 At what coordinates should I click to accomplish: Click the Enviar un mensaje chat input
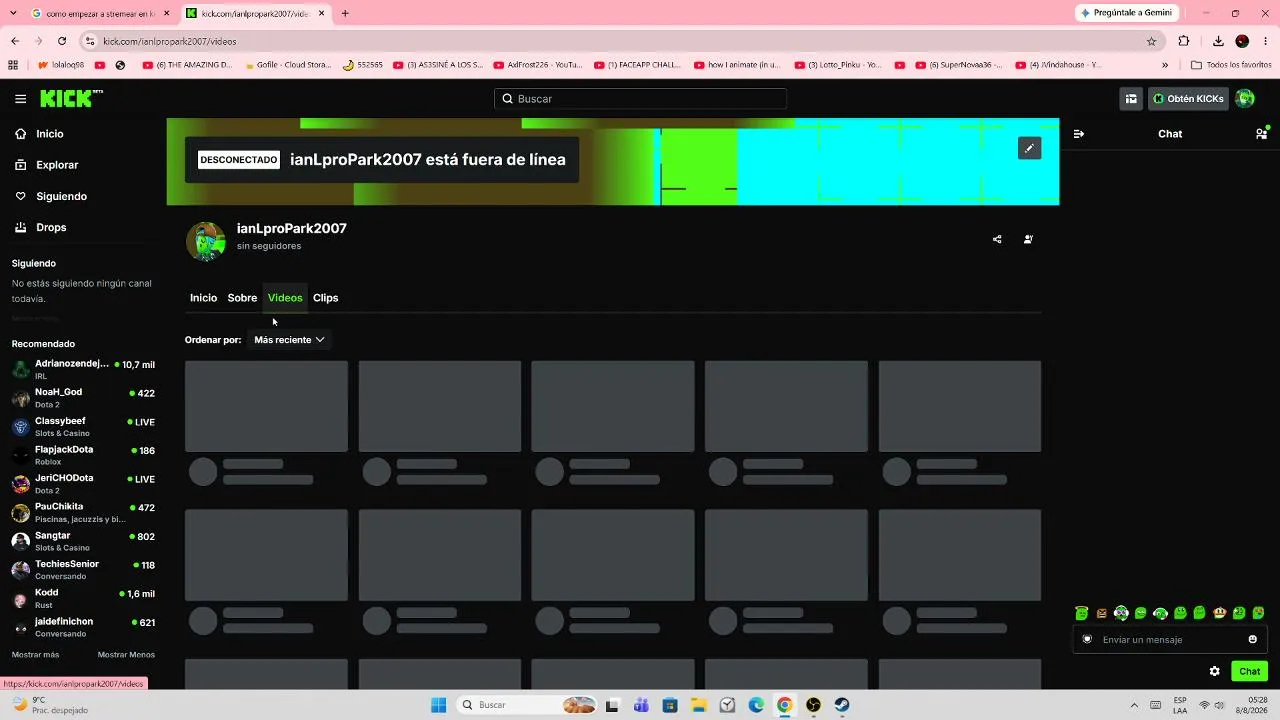click(x=1170, y=640)
